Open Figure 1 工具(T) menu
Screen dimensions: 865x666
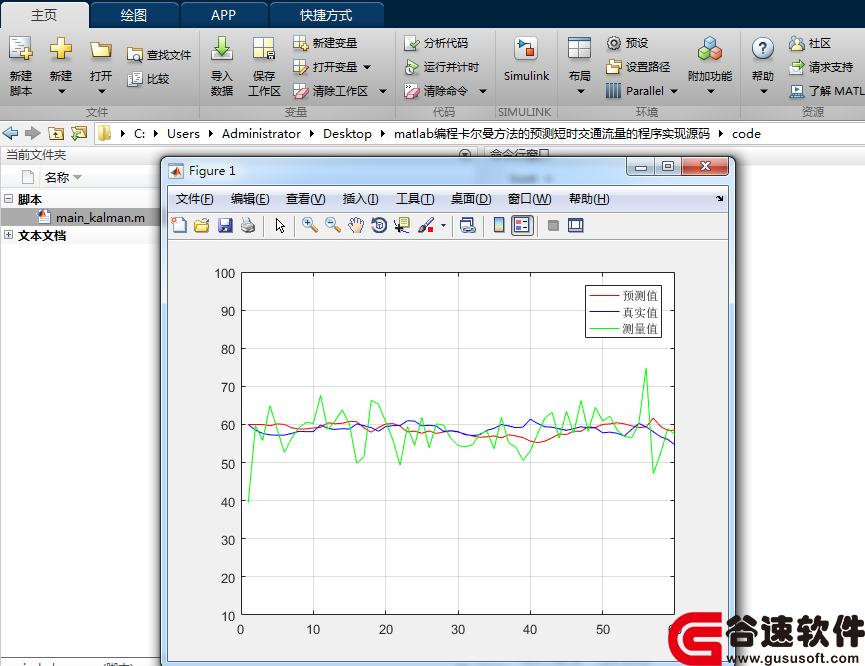(x=415, y=199)
